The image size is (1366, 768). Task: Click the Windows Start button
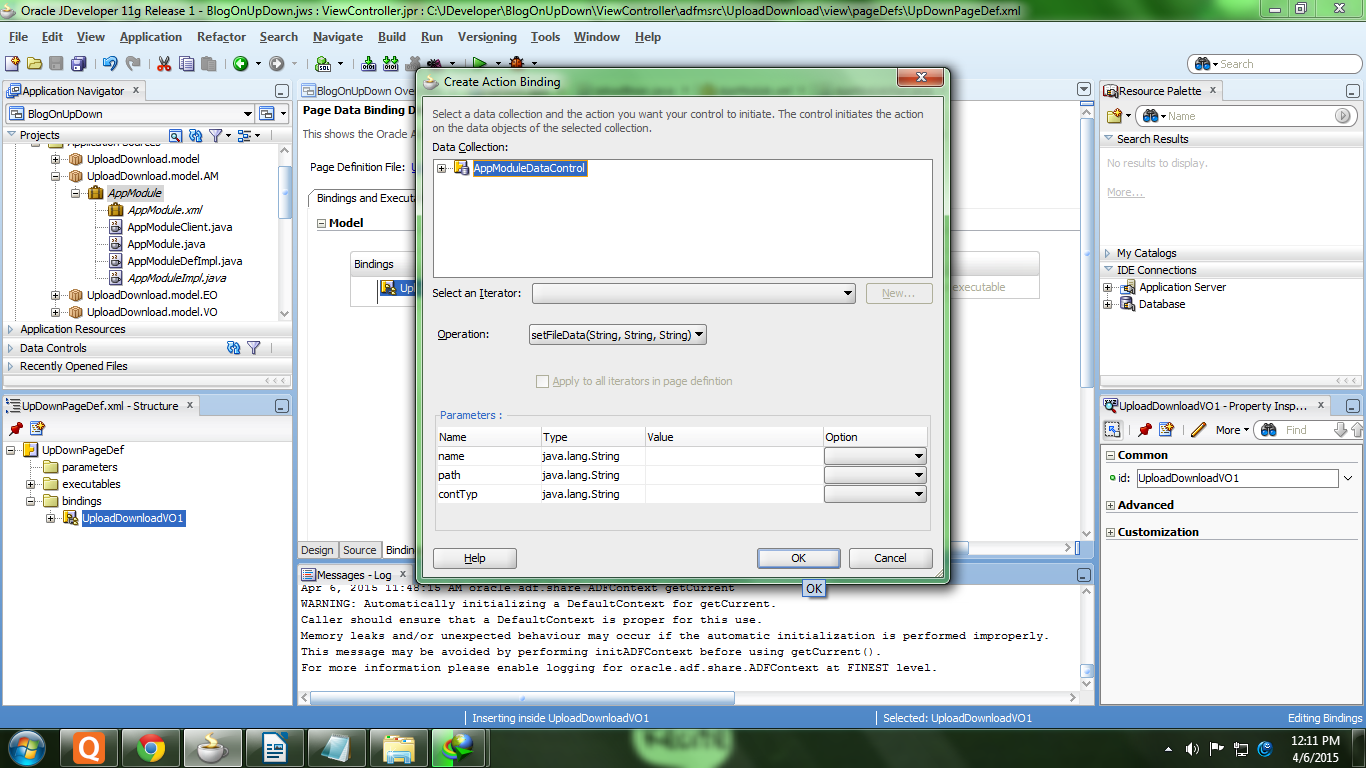tap(27, 748)
